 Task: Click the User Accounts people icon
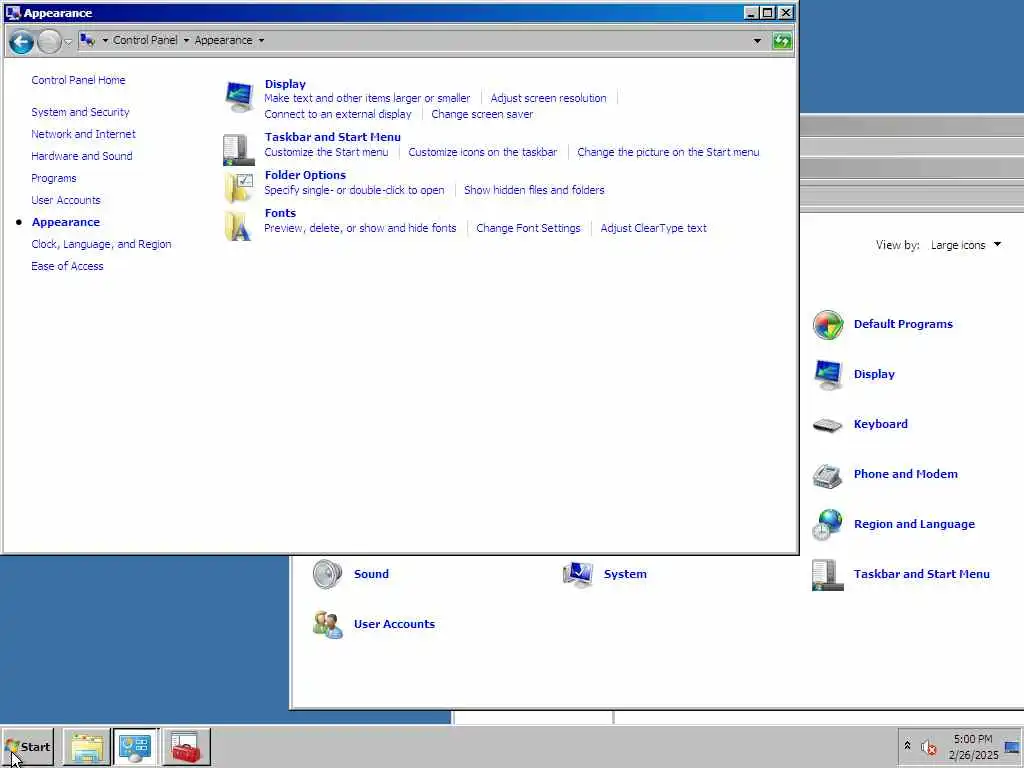[328, 624]
